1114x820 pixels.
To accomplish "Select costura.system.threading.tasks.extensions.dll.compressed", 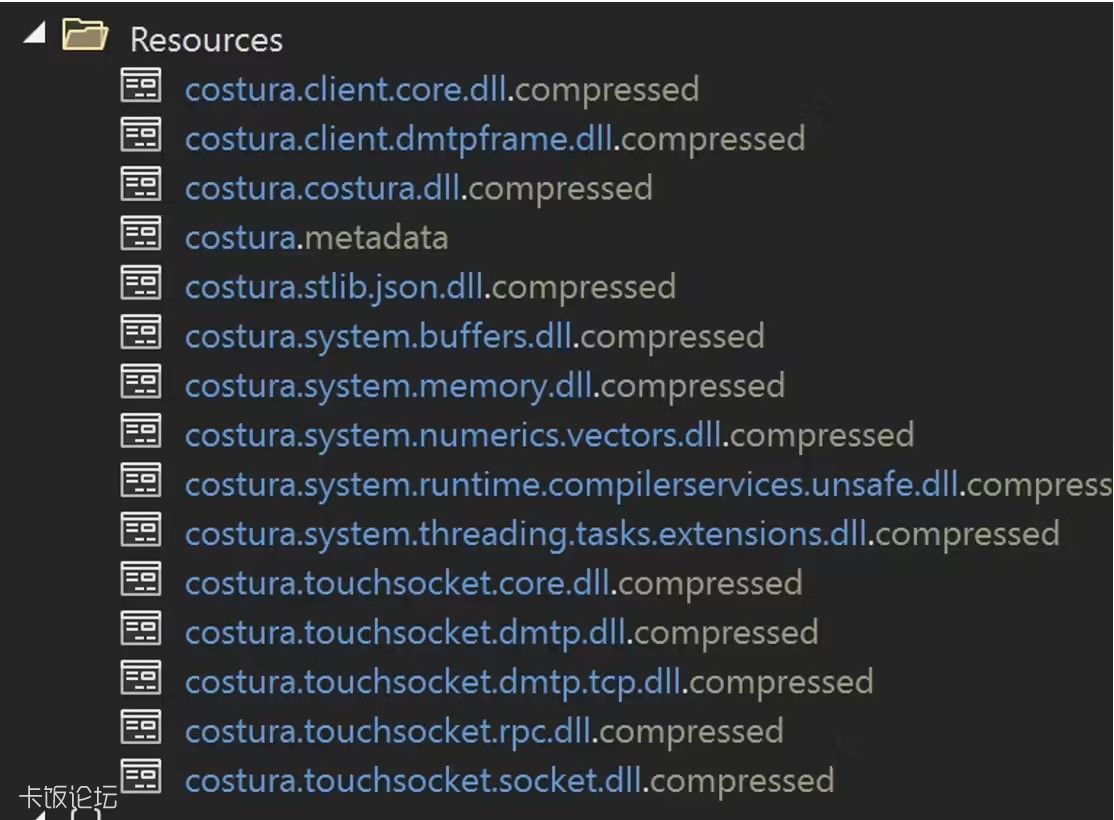I will coord(622,534).
